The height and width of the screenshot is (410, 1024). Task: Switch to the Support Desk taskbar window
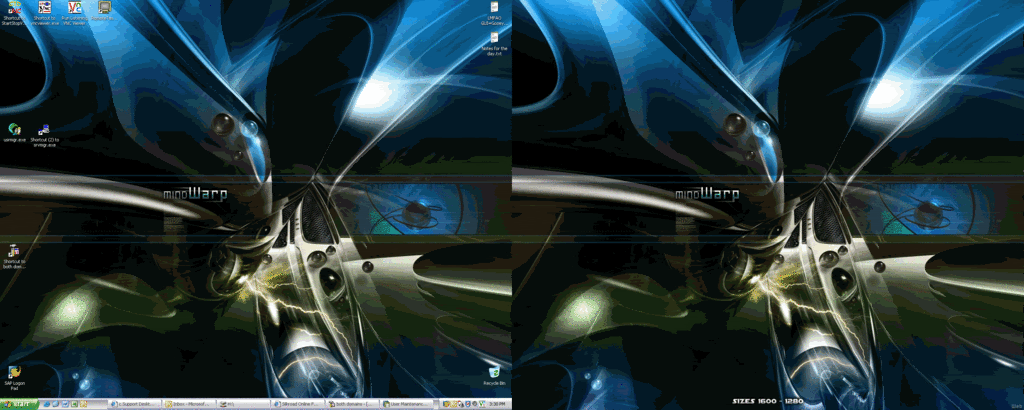[135, 404]
